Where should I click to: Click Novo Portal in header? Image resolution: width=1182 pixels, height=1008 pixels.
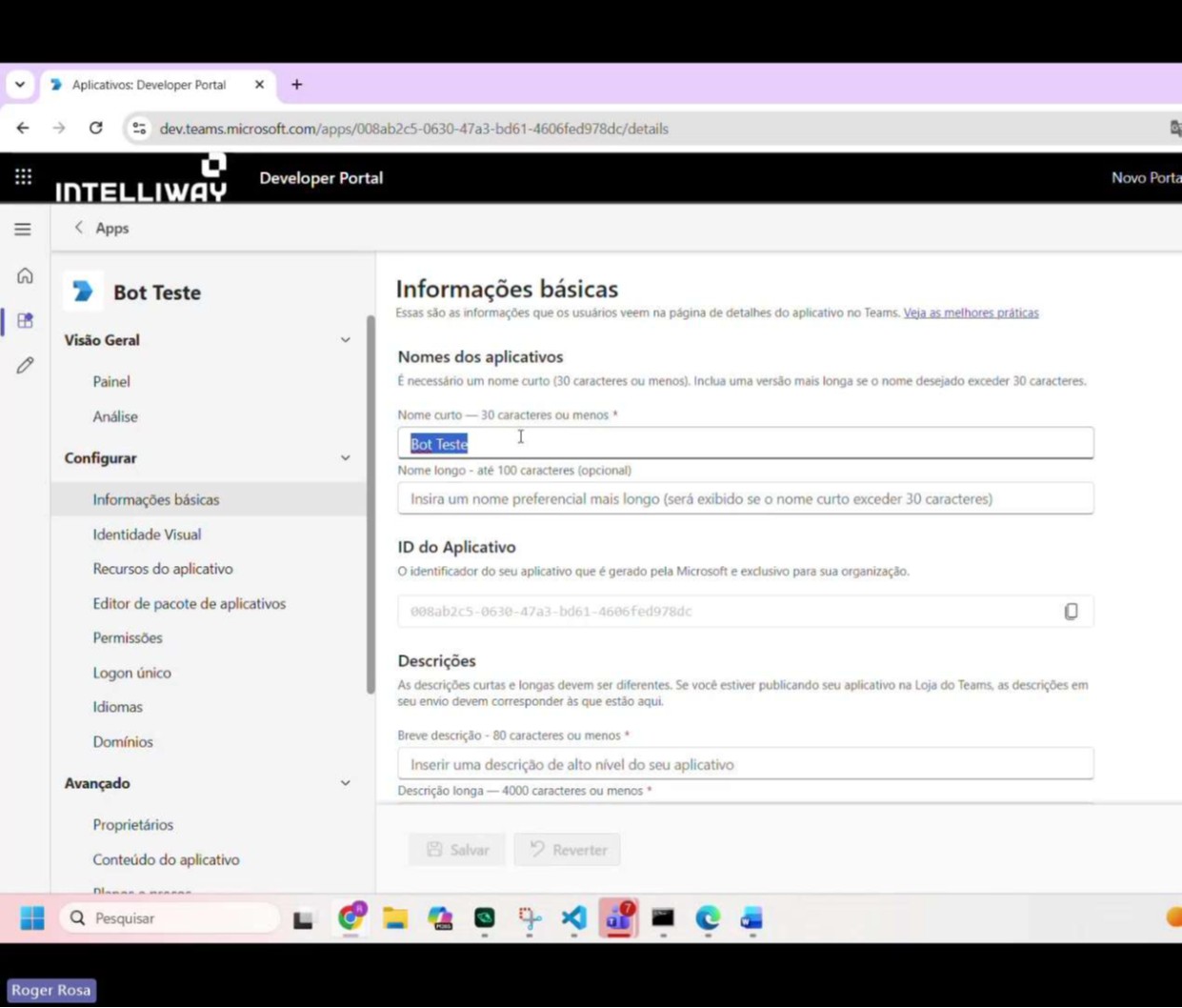click(x=1147, y=177)
